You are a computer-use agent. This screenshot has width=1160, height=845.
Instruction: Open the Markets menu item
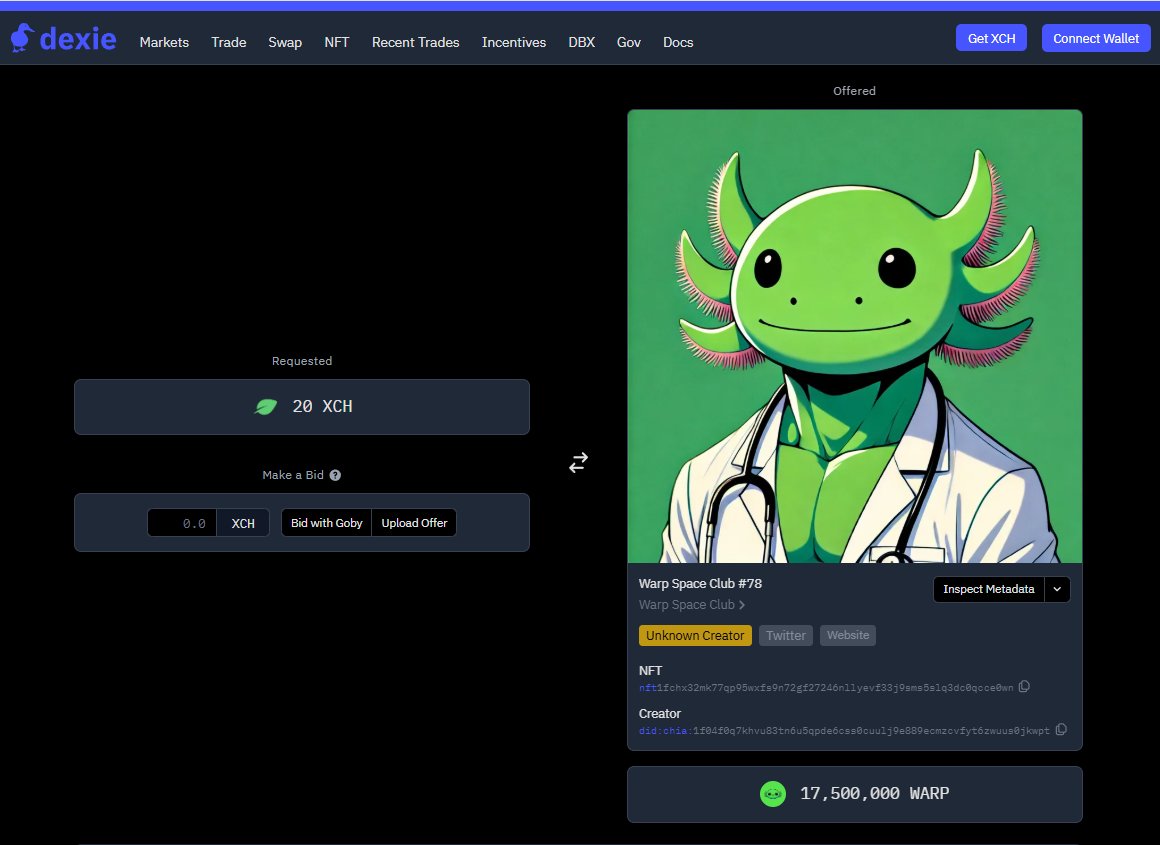164,42
